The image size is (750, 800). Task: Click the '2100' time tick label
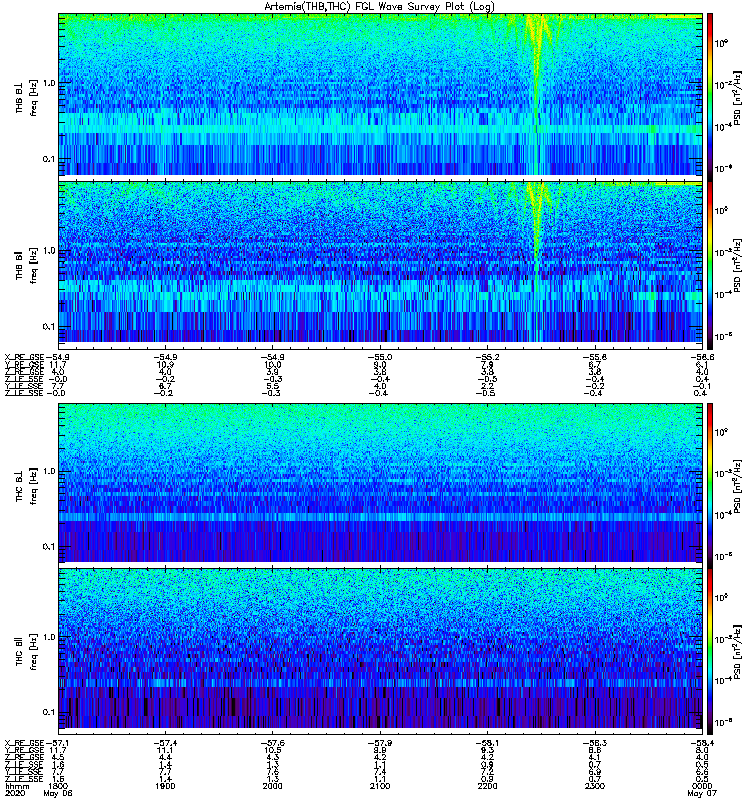pyautogui.click(x=380, y=786)
